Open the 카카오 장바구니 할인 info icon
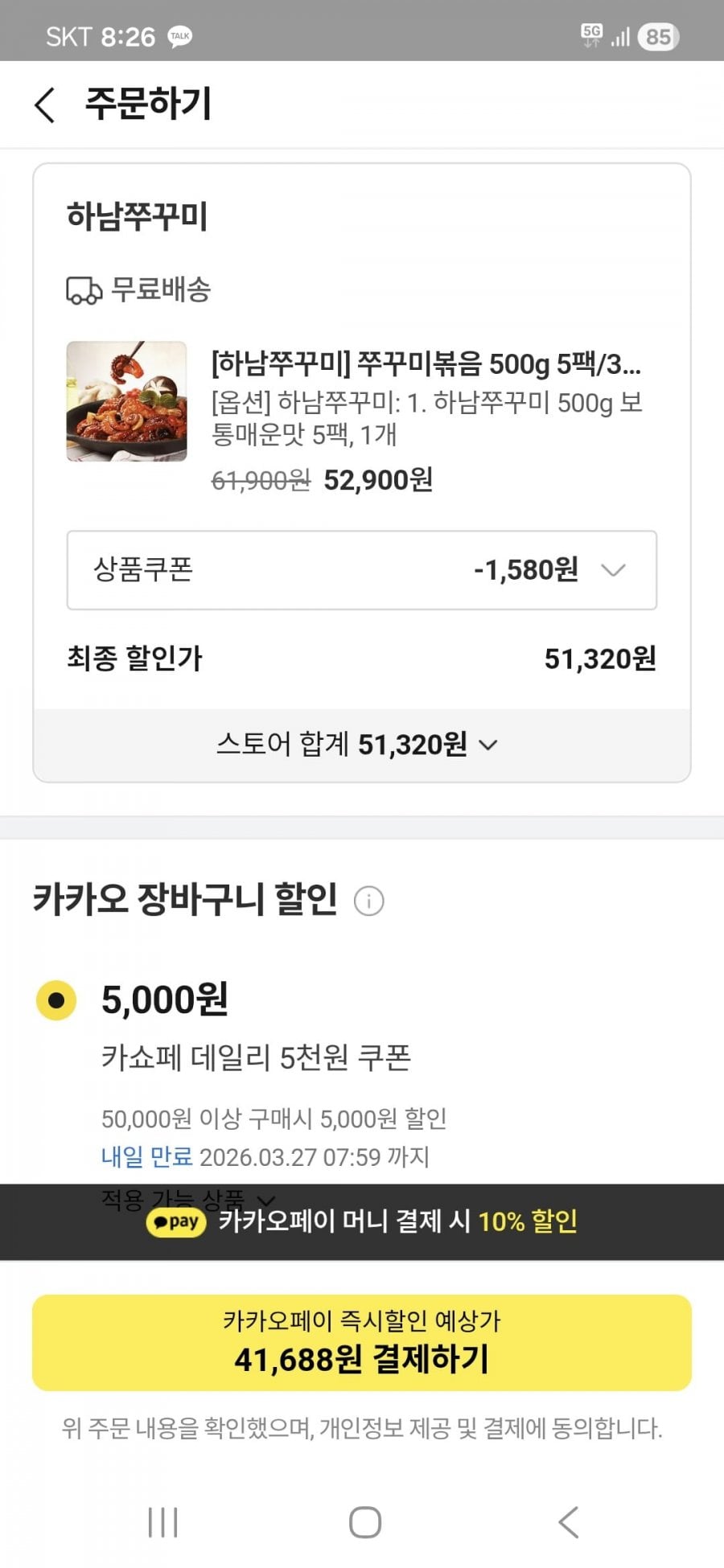The height and width of the screenshot is (1568, 724). pyautogui.click(x=369, y=901)
